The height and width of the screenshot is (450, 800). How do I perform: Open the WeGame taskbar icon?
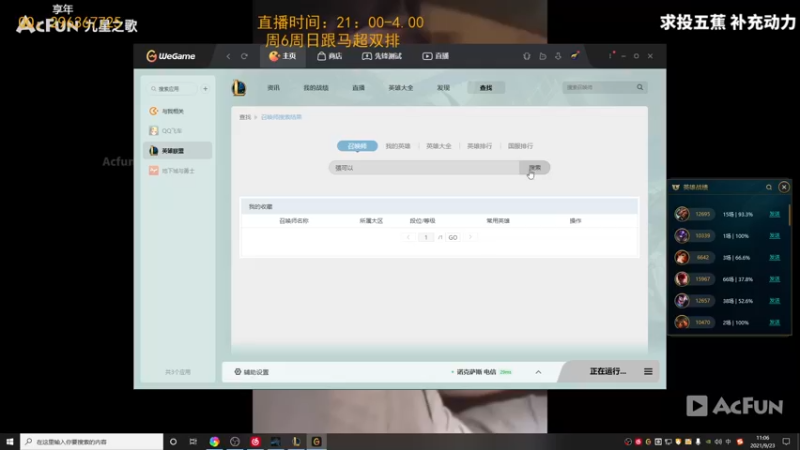tap(316, 441)
